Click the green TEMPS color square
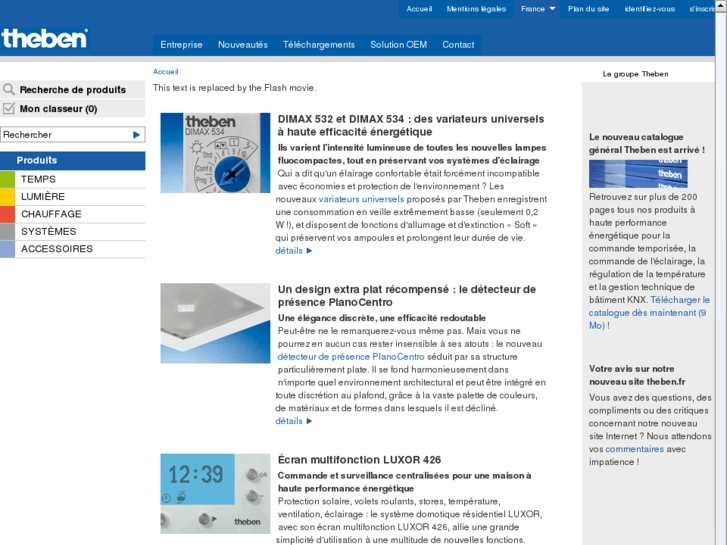Image resolution: width=727 pixels, height=545 pixels. coord(7,179)
